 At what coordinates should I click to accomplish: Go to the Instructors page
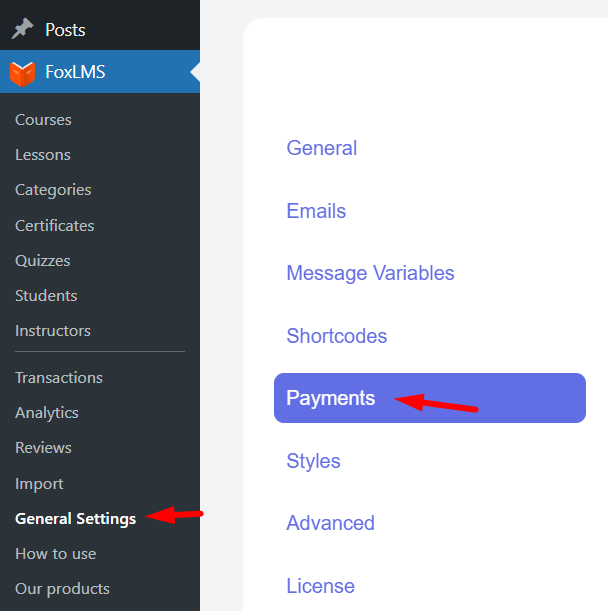[53, 331]
